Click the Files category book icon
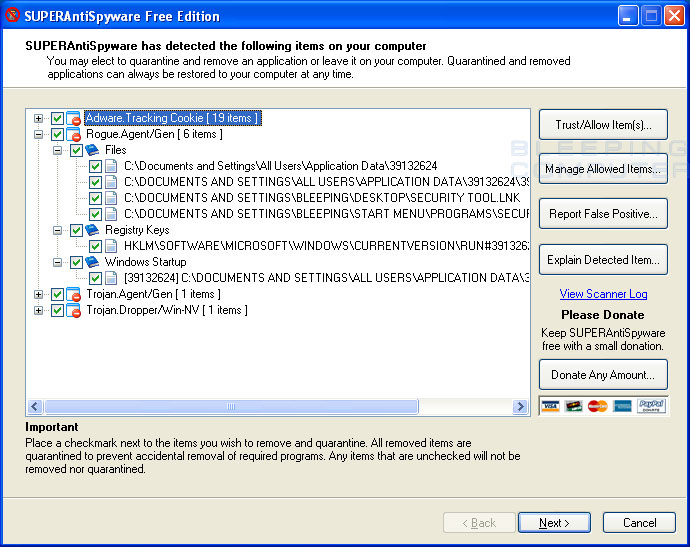This screenshot has height=547, width=690. click(x=92, y=150)
